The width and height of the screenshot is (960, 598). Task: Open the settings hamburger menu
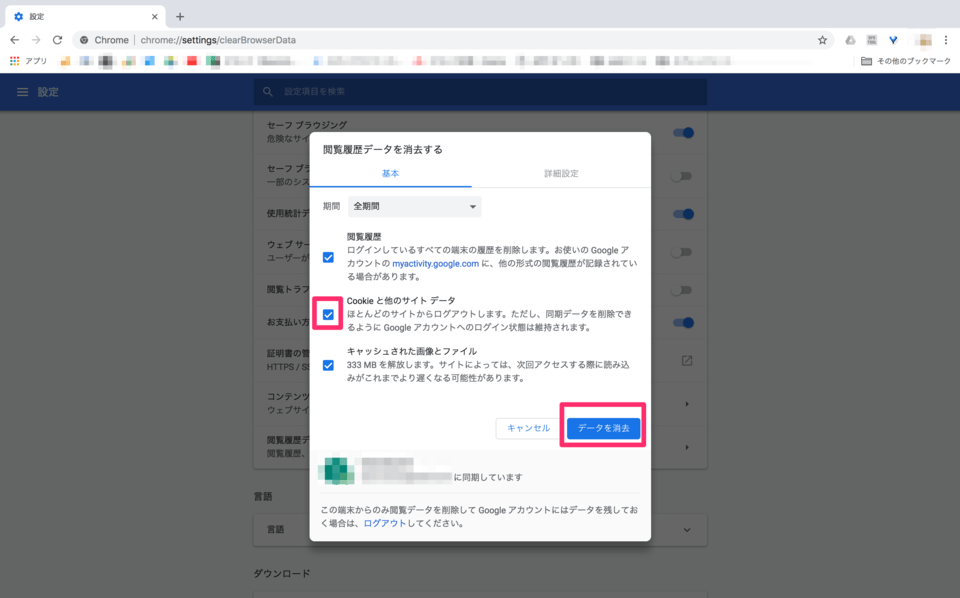point(22,91)
